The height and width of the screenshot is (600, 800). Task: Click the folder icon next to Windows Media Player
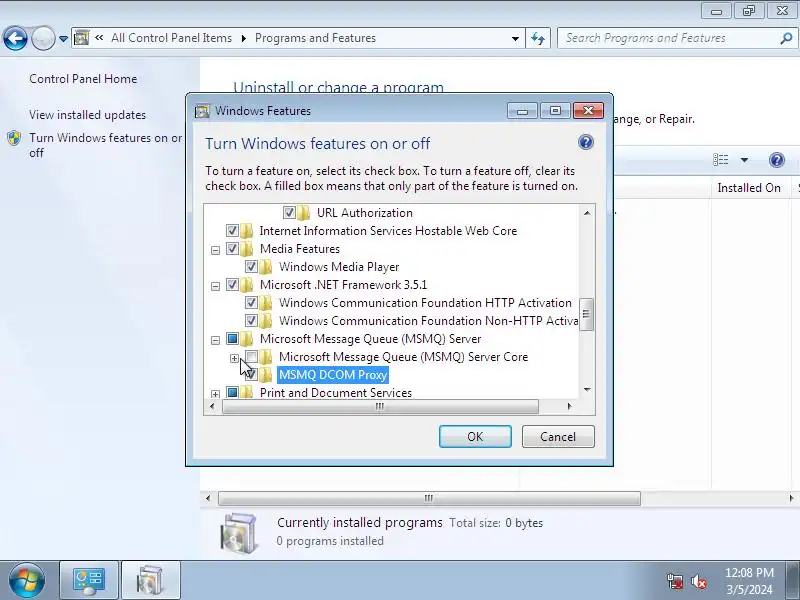pyautogui.click(x=266, y=267)
